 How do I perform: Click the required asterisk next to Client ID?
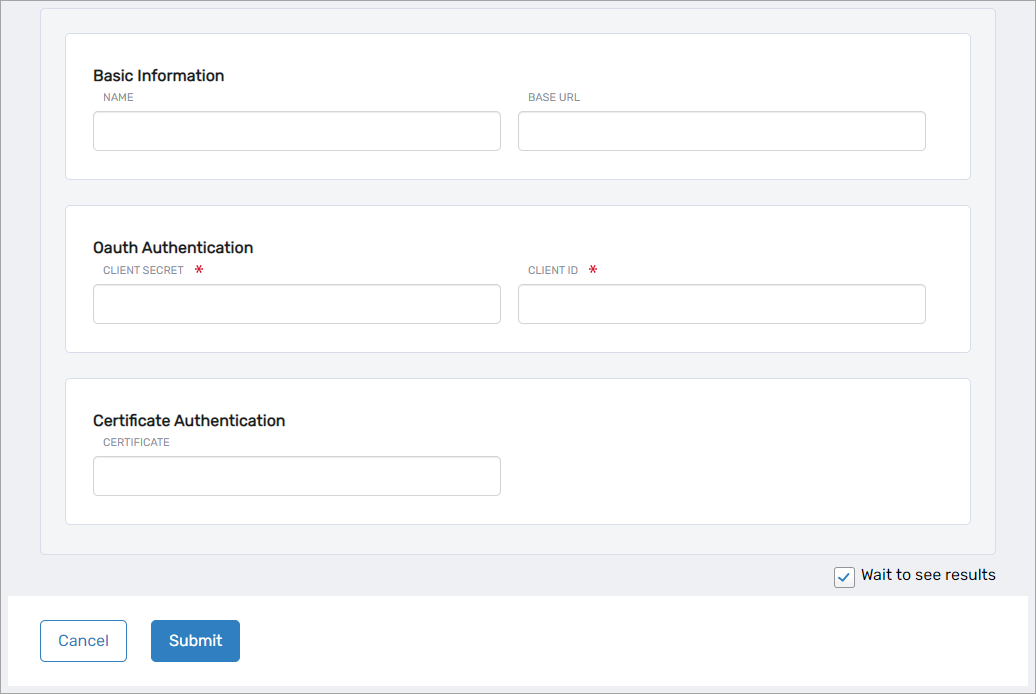pos(592,270)
